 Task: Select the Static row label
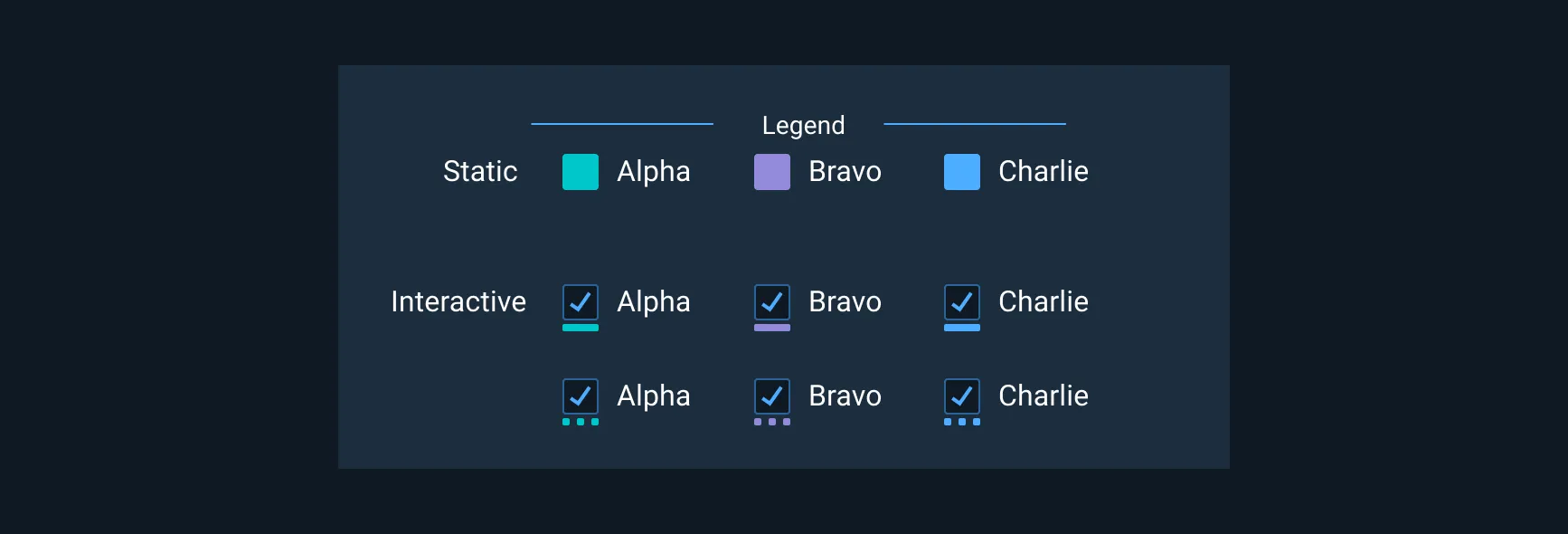[x=479, y=172]
